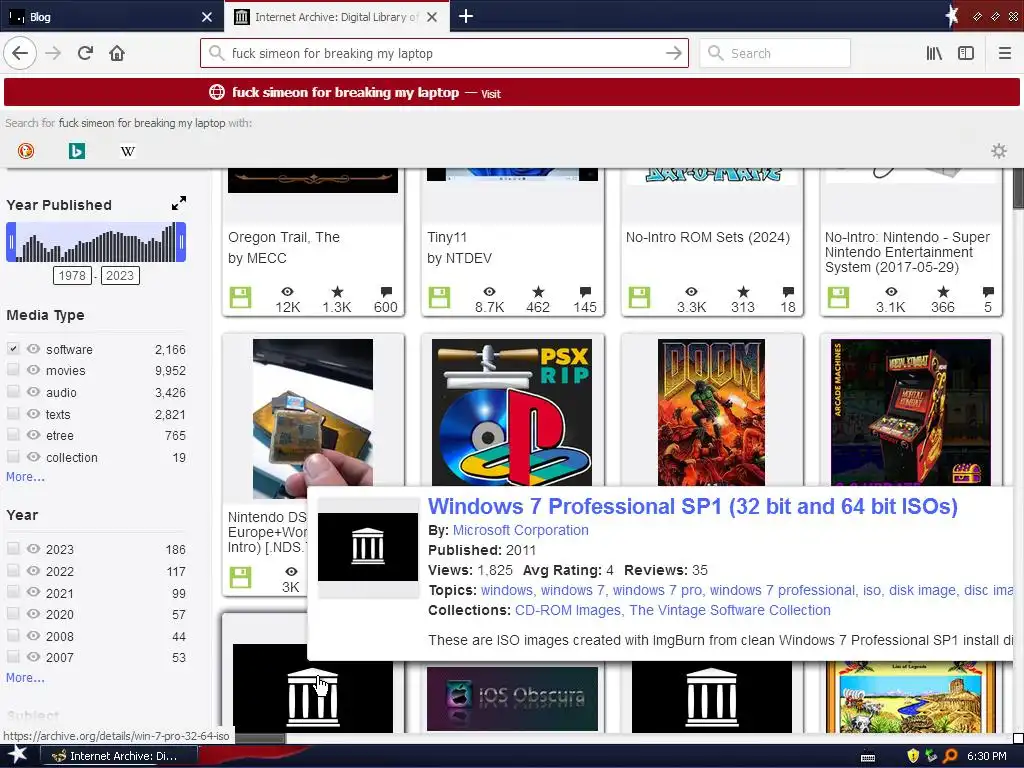Open the Library bookmarks icon
Viewport: 1024px width, 768px height.
click(934, 54)
